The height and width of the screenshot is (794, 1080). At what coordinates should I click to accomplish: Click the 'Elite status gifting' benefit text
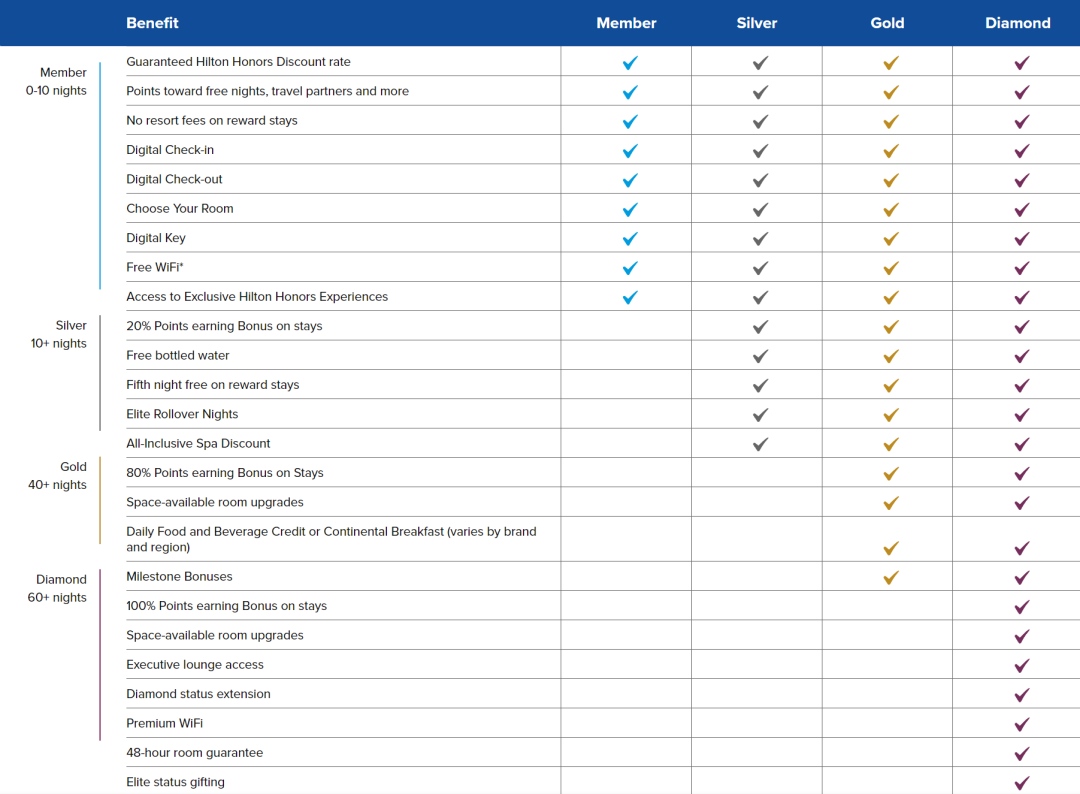coord(176,782)
